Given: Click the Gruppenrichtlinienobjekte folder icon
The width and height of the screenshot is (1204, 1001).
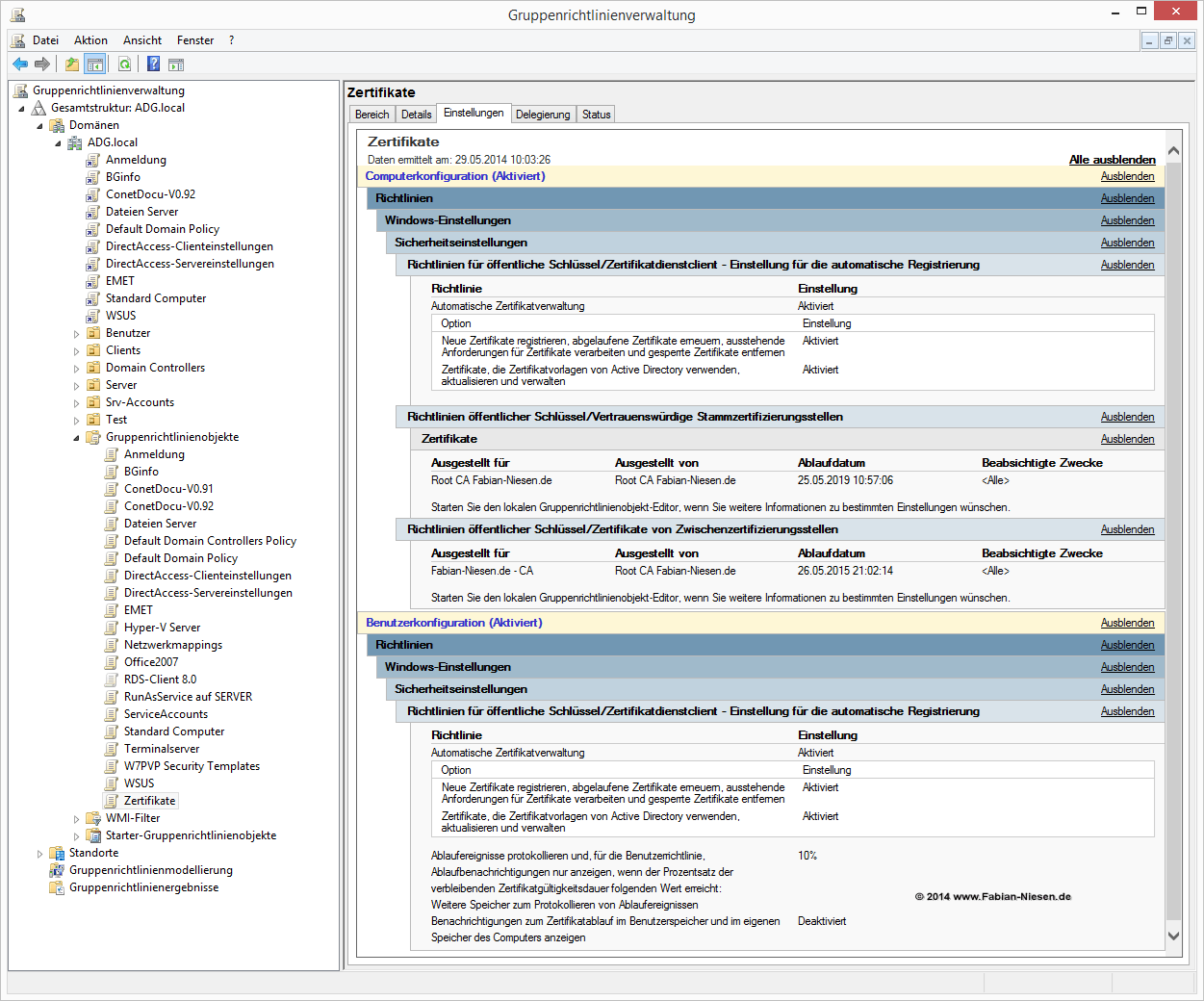Looking at the screenshot, I should click(93, 437).
